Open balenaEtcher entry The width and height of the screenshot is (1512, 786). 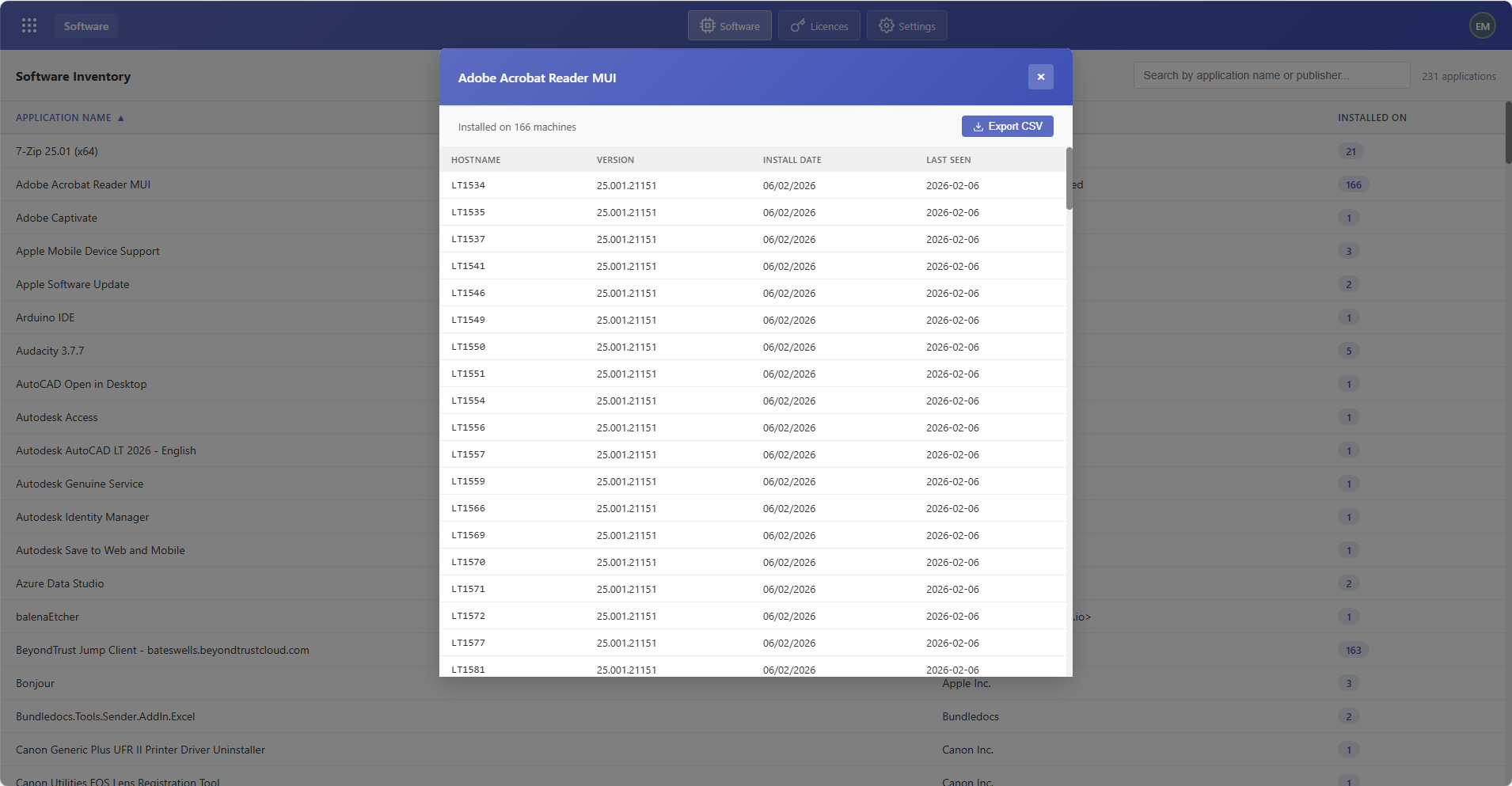pyautogui.click(x=47, y=617)
